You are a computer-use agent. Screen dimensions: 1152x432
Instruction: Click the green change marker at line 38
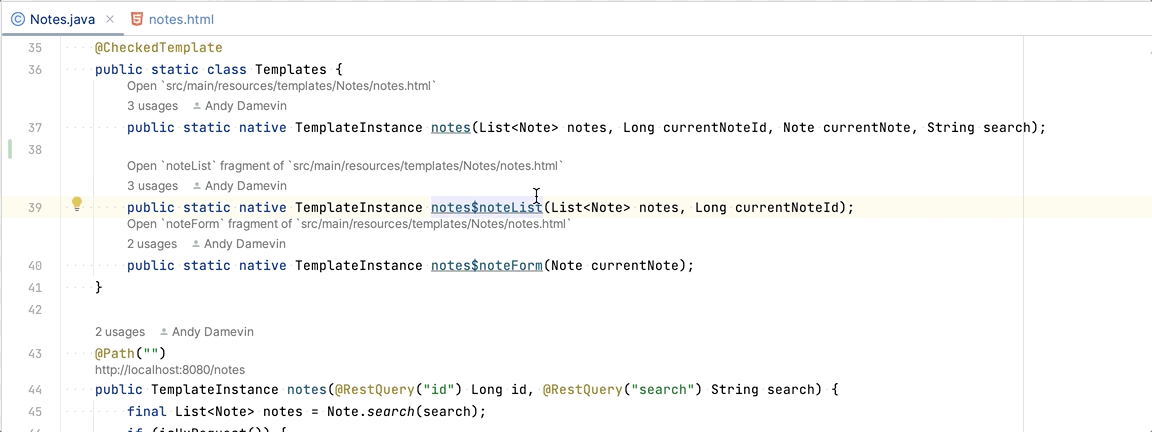click(x=10, y=150)
